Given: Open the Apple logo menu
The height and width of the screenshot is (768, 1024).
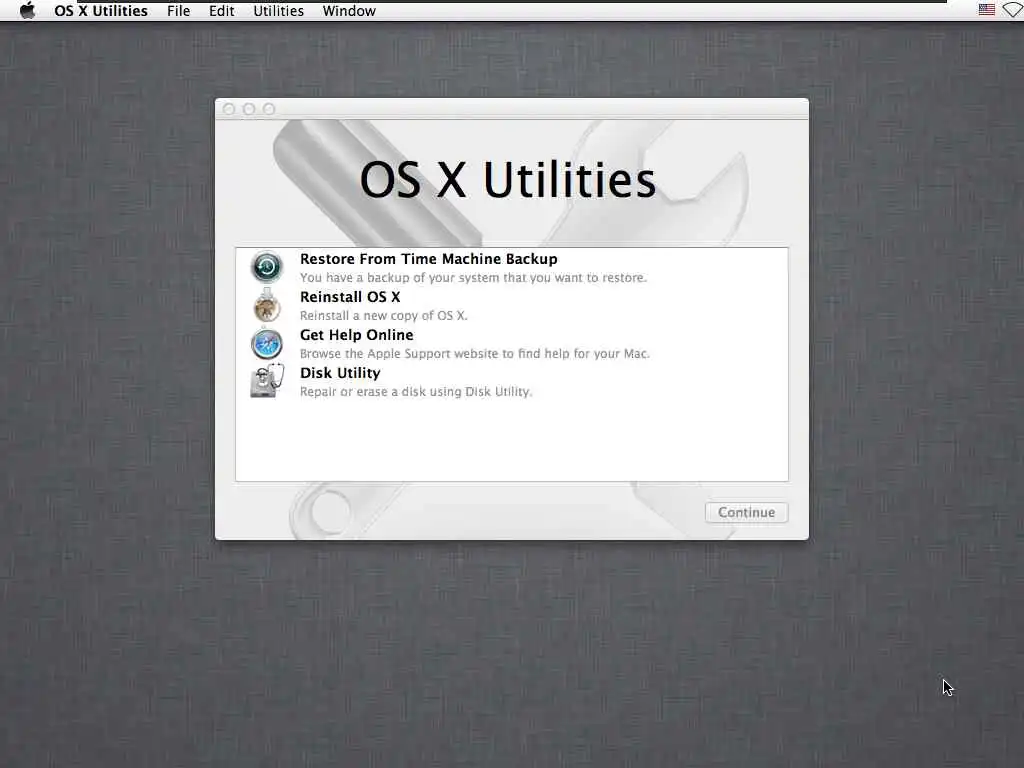Looking at the screenshot, I should click(27, 10).
